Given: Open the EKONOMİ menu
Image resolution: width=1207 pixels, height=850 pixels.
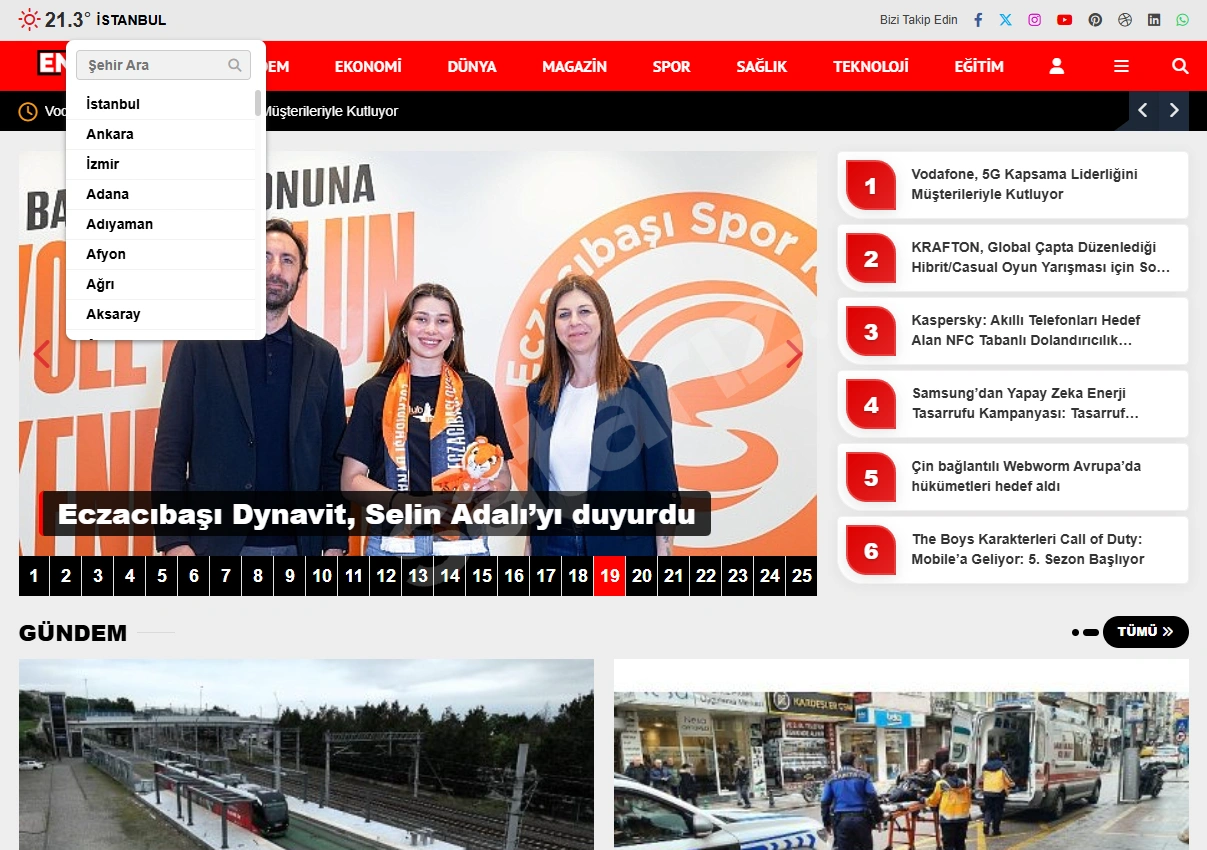Looking at the screenshot, I should tap(368, 66).
